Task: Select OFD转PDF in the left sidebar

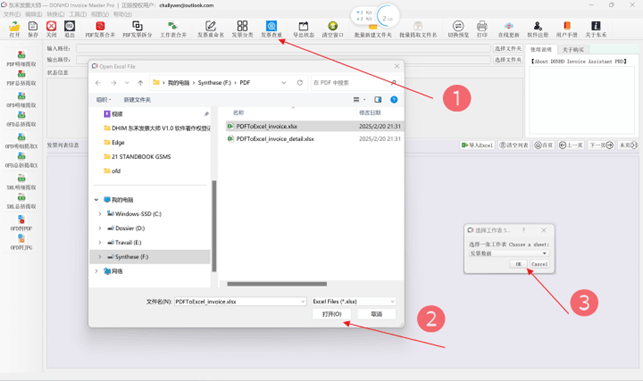Action: coord(21,223)
